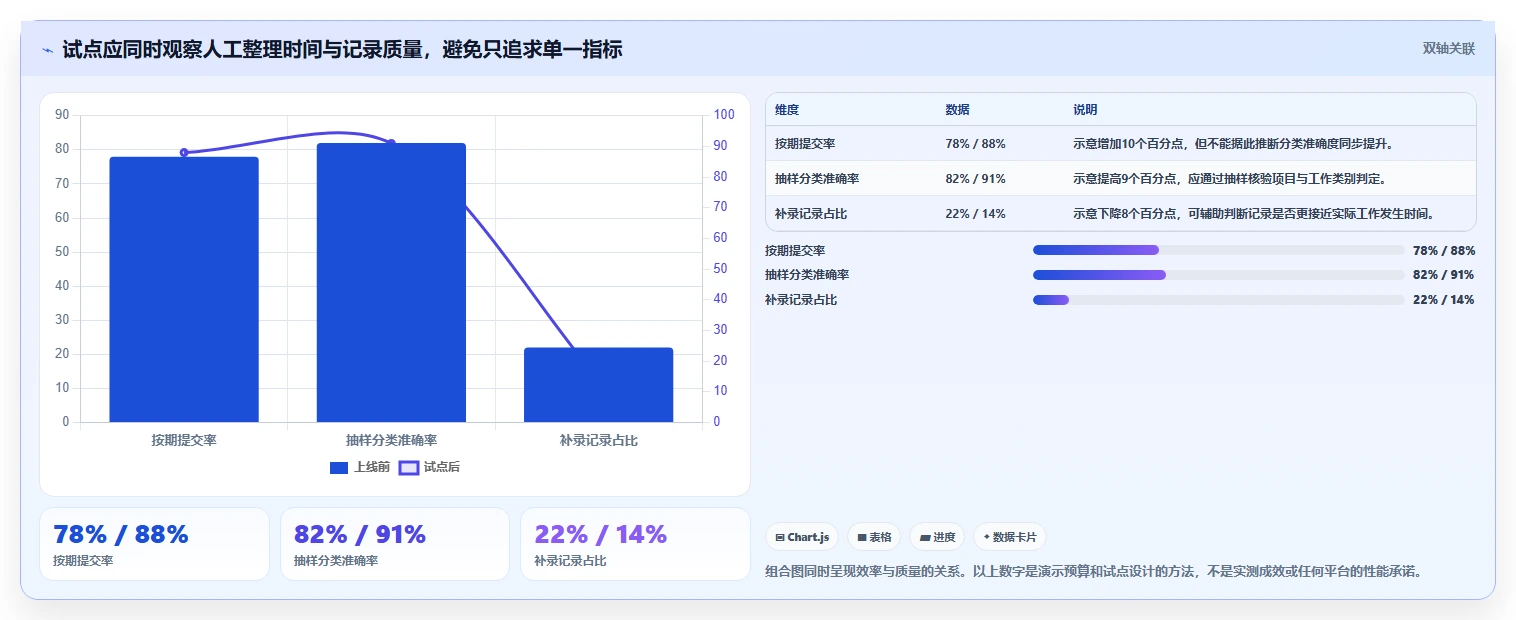The height and width of the screenshot is (620, 1516).
Task: Click the 说明 table column header
Action: (1085, 110)
